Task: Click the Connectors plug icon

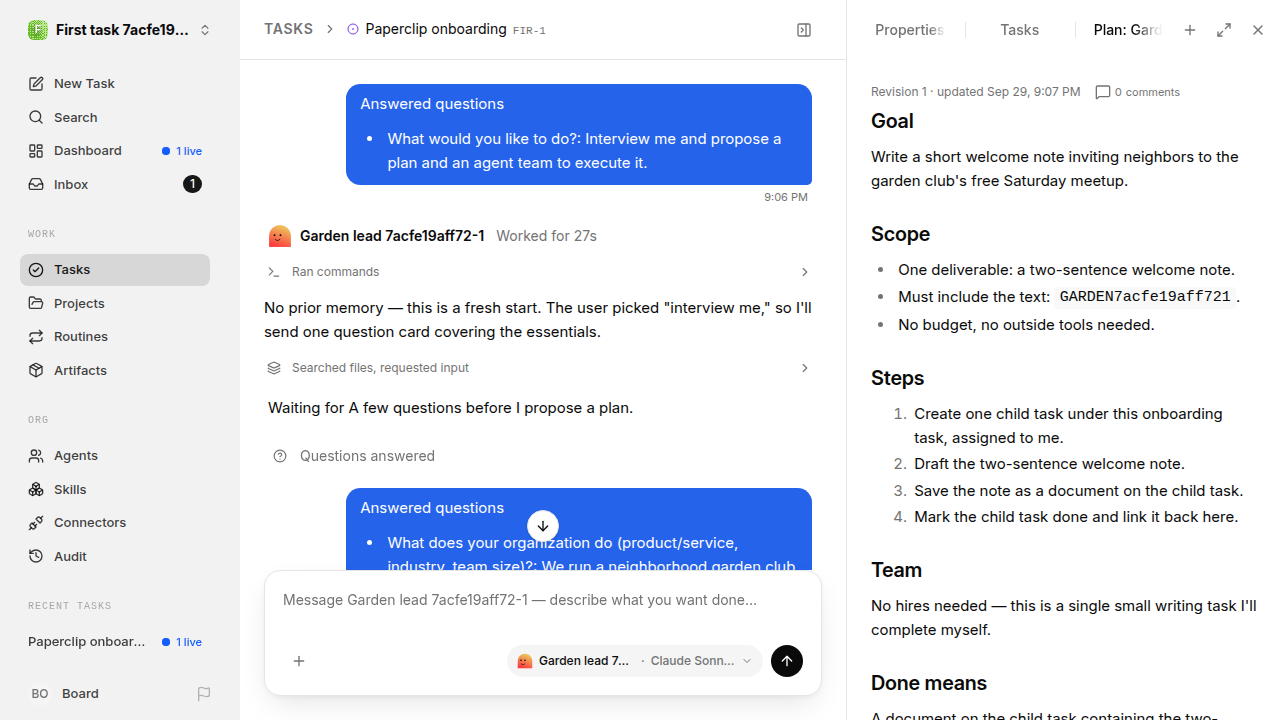Action: 36,523
